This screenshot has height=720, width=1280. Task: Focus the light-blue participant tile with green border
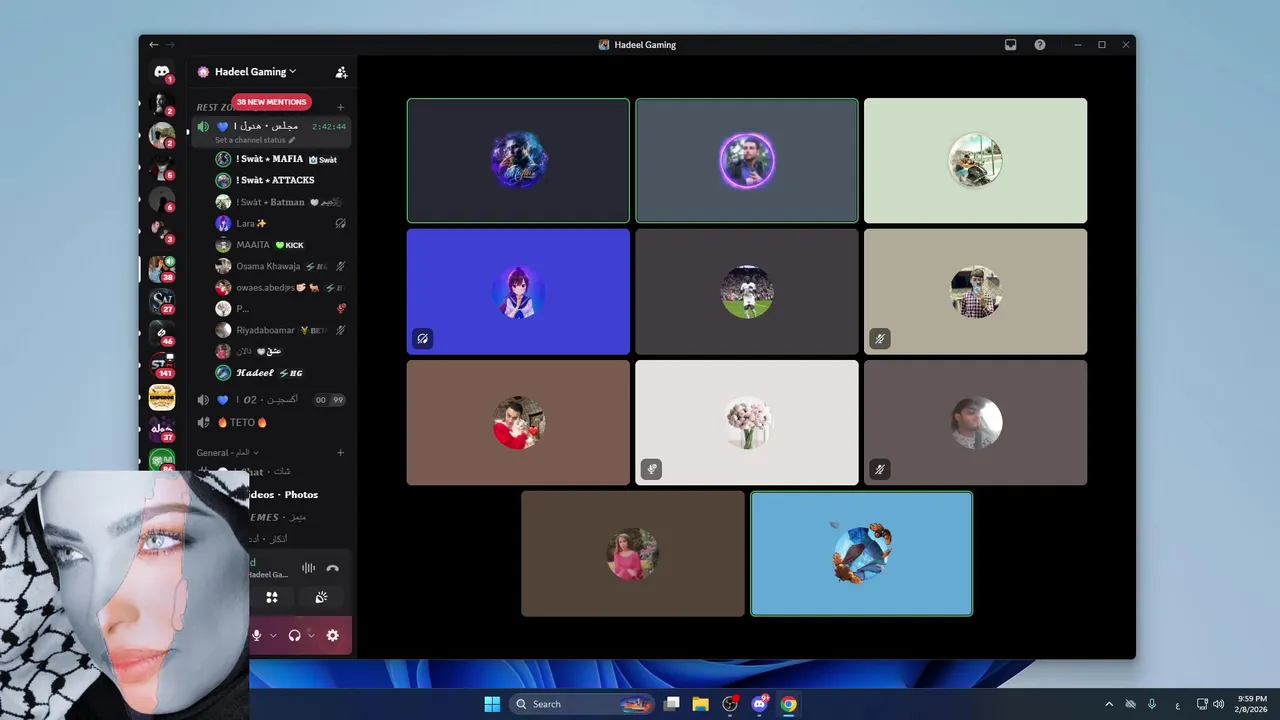(861, 554)
